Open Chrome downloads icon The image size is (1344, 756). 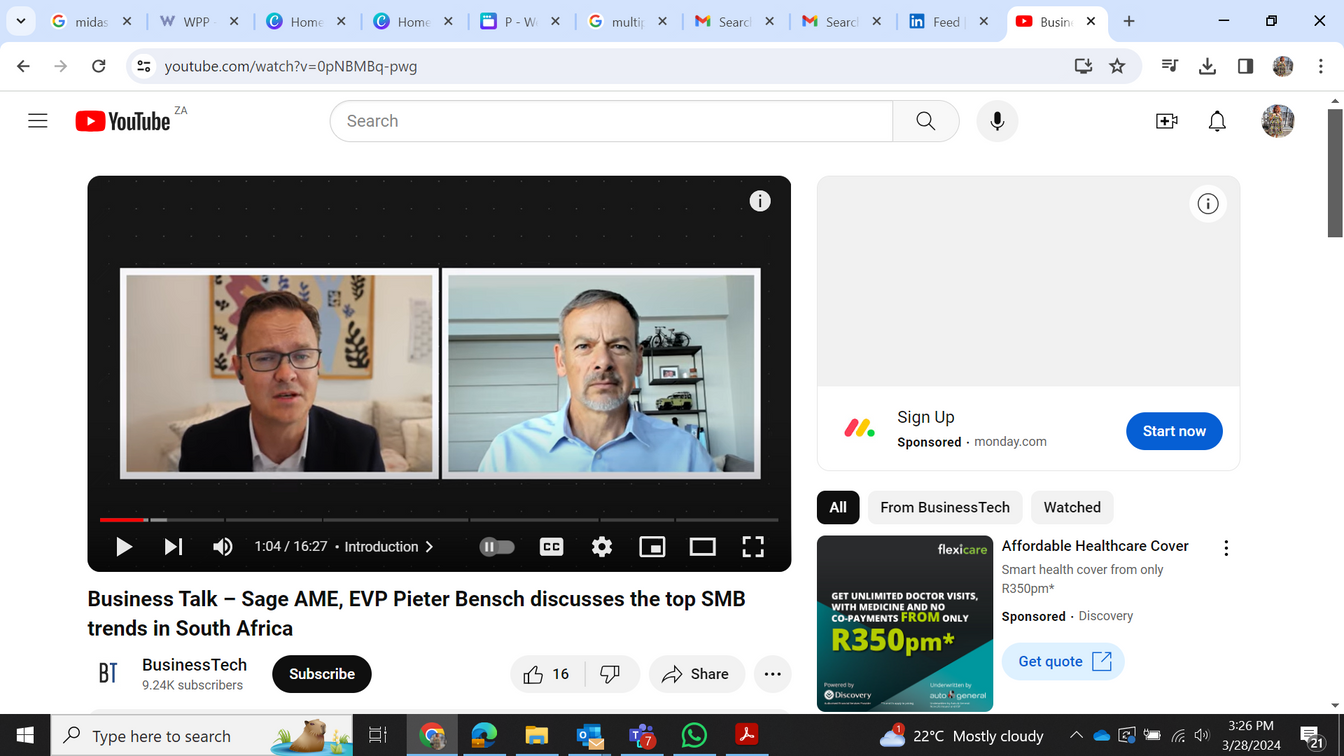tap(1207, 66)
